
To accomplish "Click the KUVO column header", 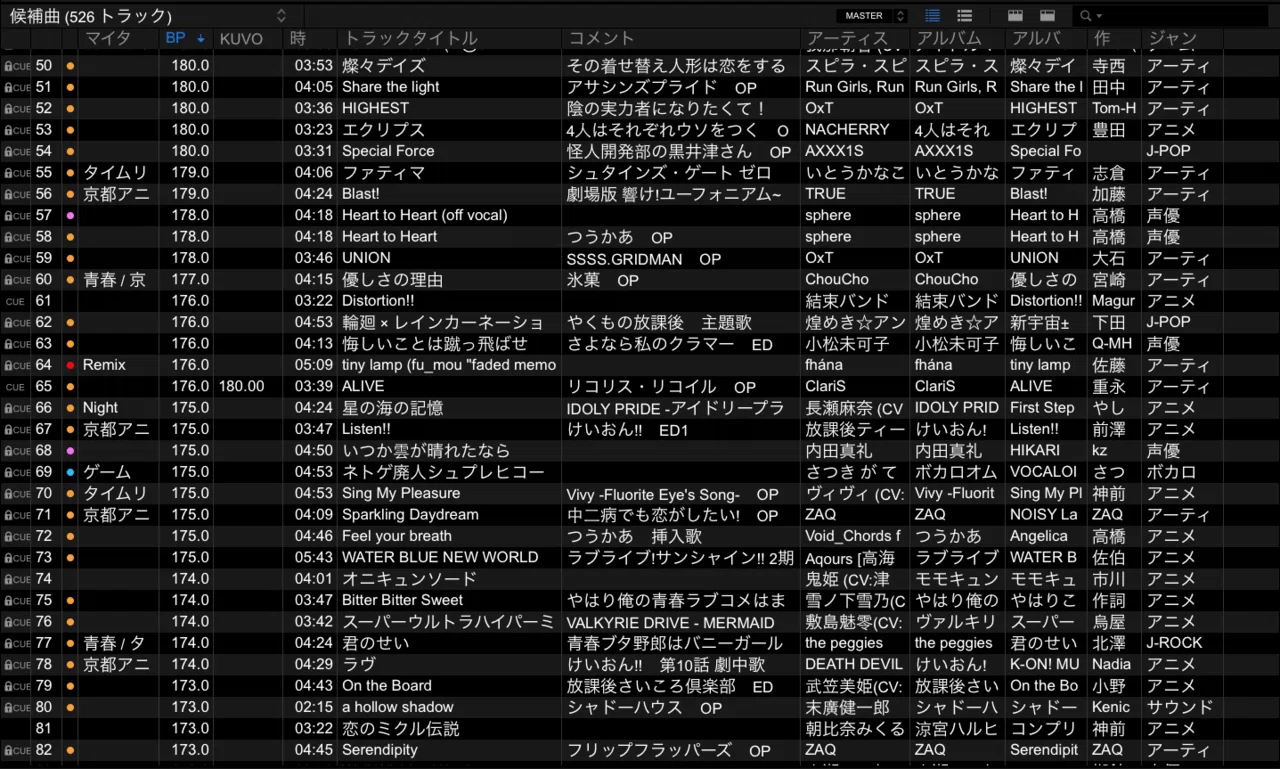I will pyautogui.click(x=247, y=39).
